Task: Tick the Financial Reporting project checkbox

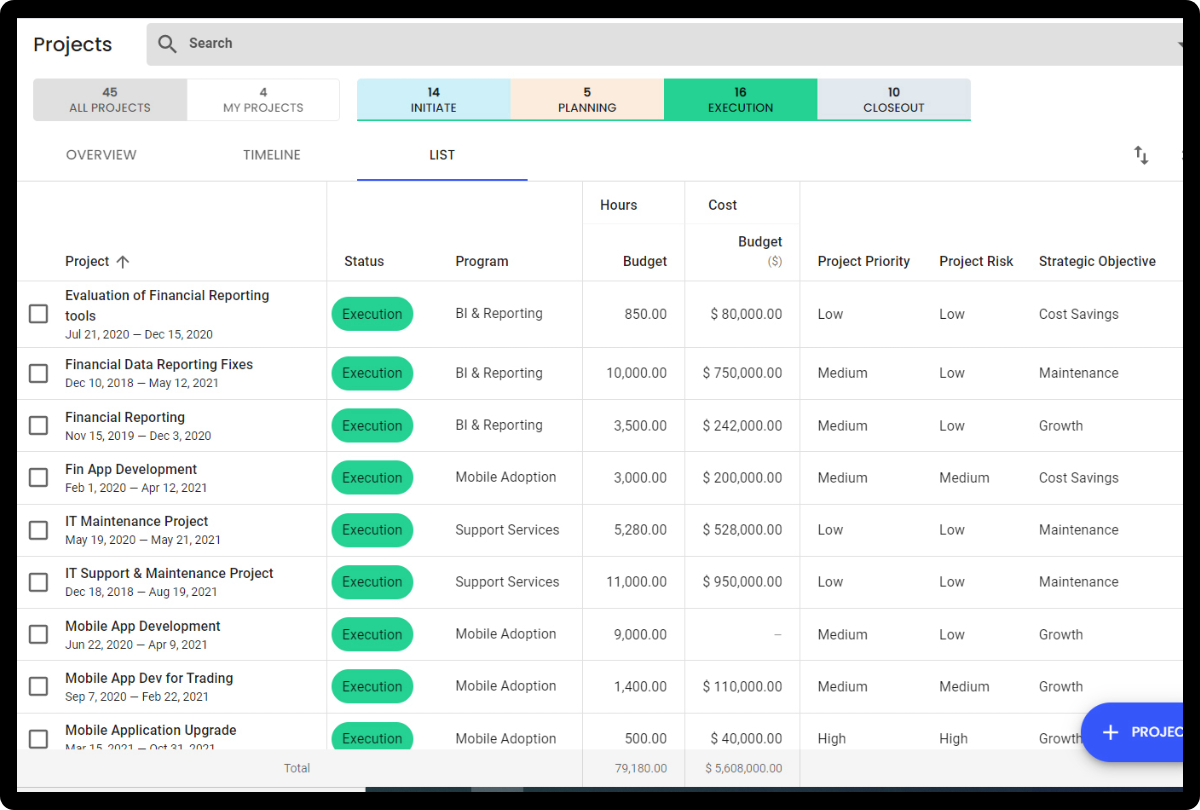Action: pyautogui.click(x=38, y=425)
